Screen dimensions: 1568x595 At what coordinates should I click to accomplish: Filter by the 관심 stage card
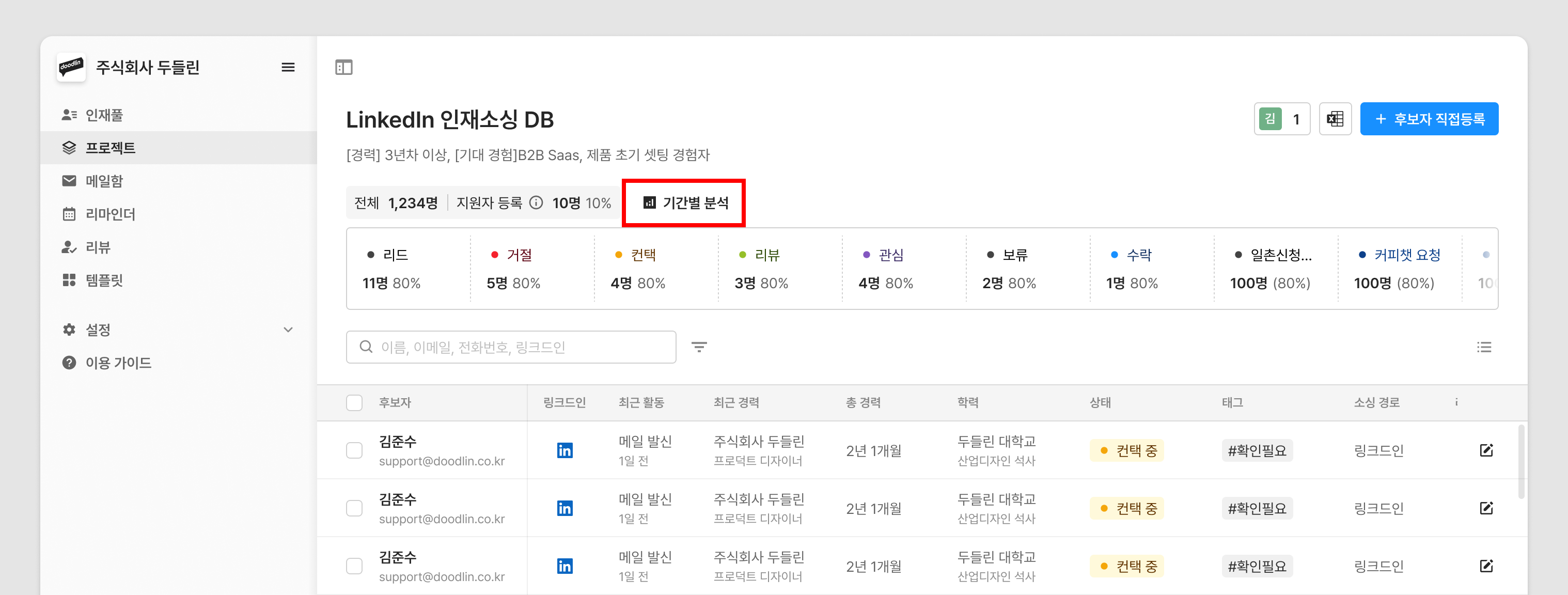point(904,269)
